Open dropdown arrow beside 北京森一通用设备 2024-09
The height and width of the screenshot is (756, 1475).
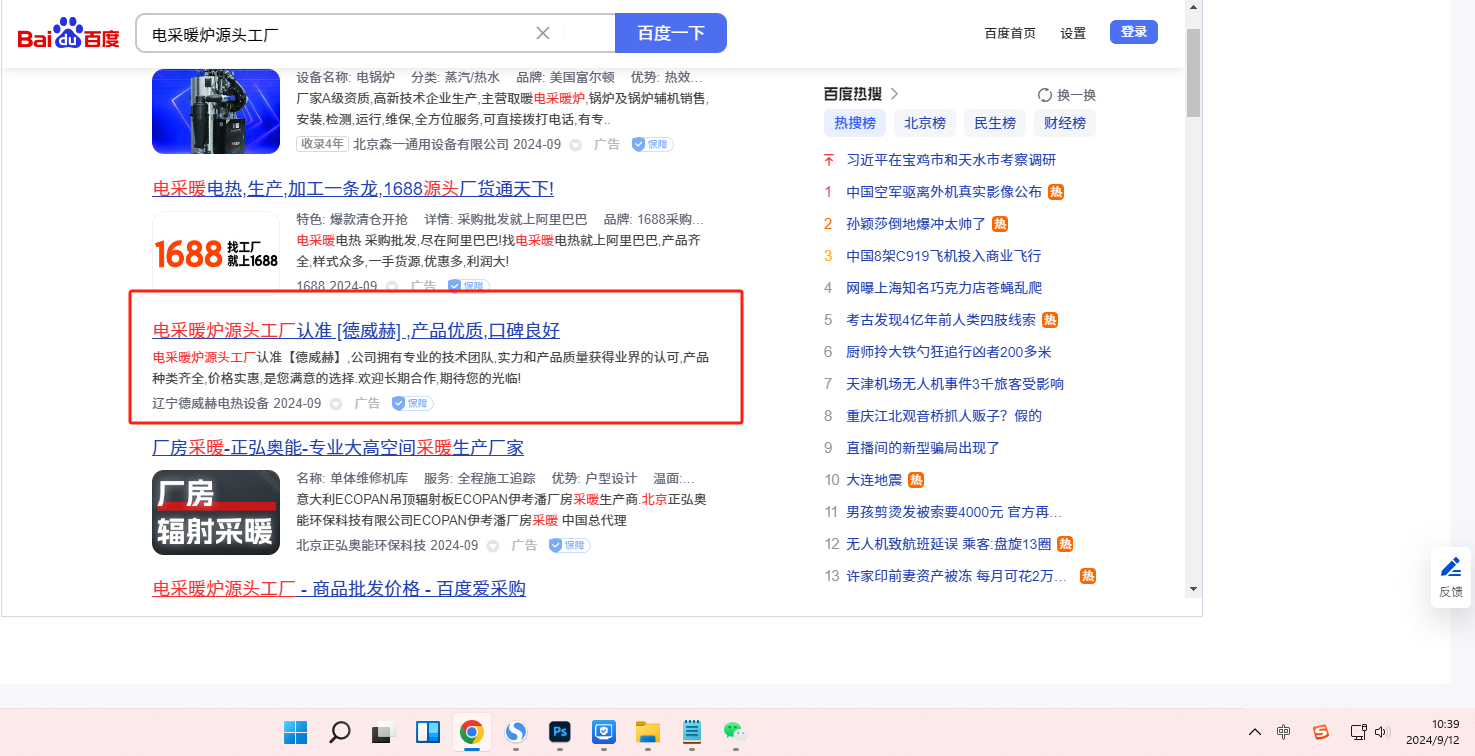[x=576, y=145]
